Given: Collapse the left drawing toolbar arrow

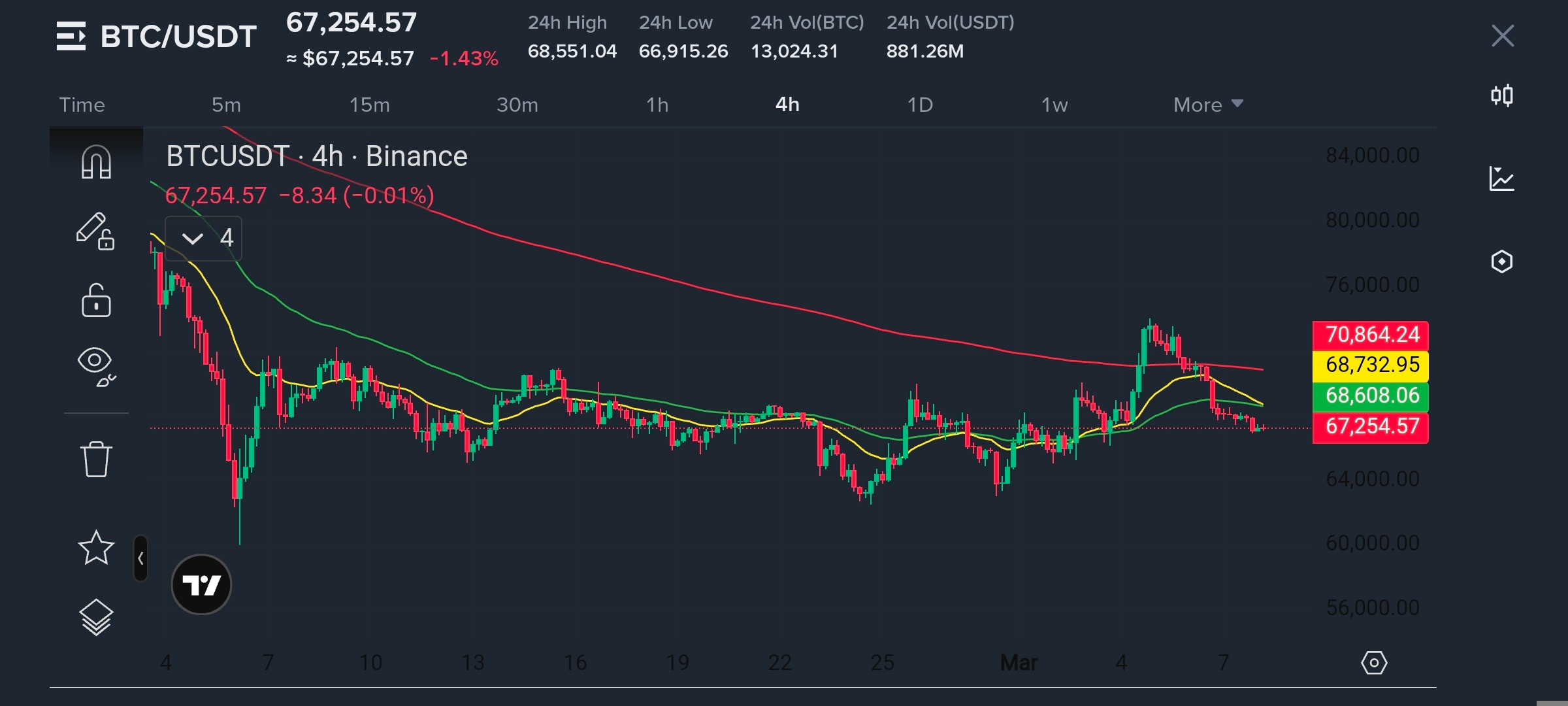Looking at the screenshot, I should click(x=140, y=558).
